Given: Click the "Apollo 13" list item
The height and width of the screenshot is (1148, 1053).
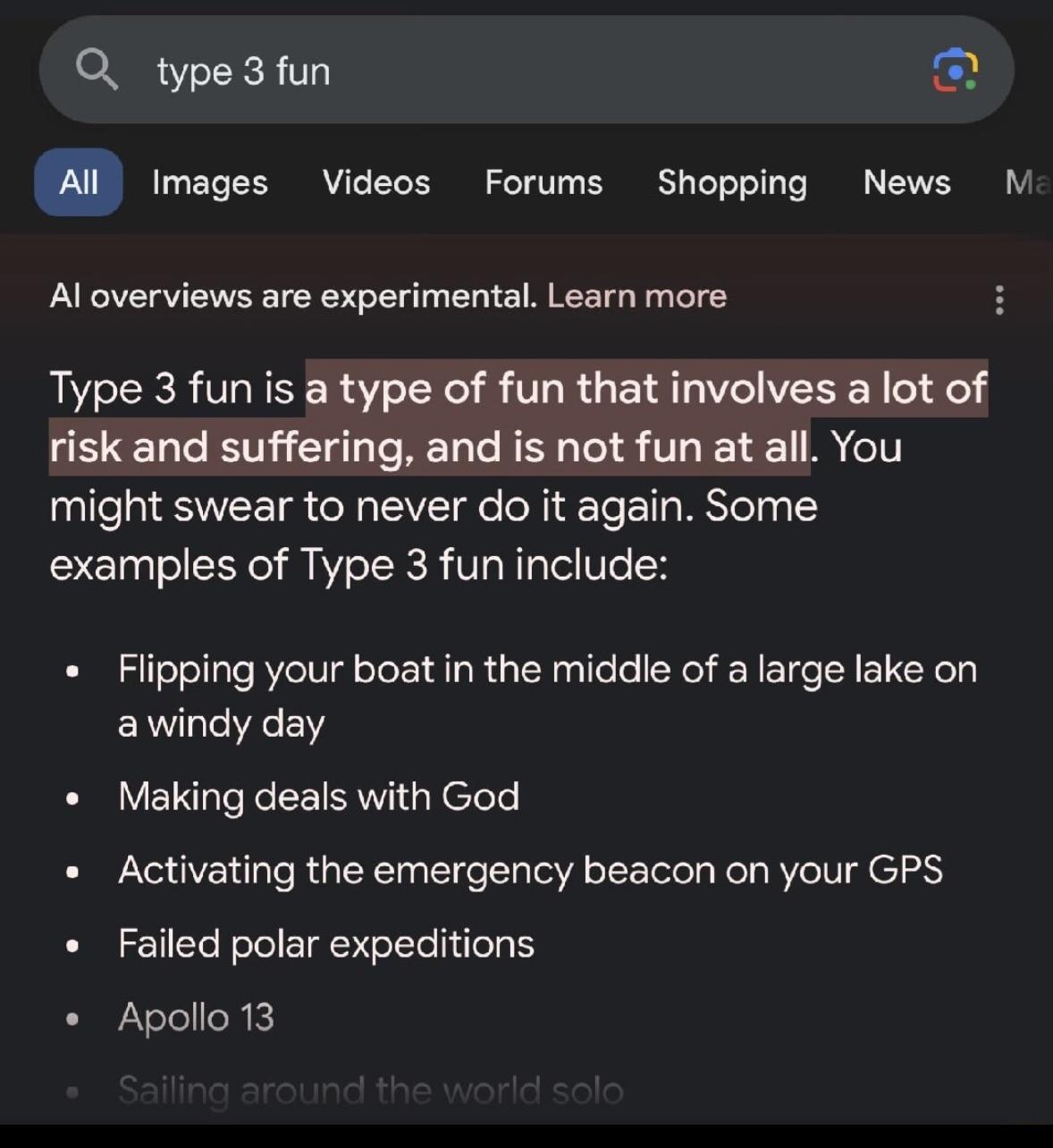Looking at the screenshot, I should (x=196, y=1017).
